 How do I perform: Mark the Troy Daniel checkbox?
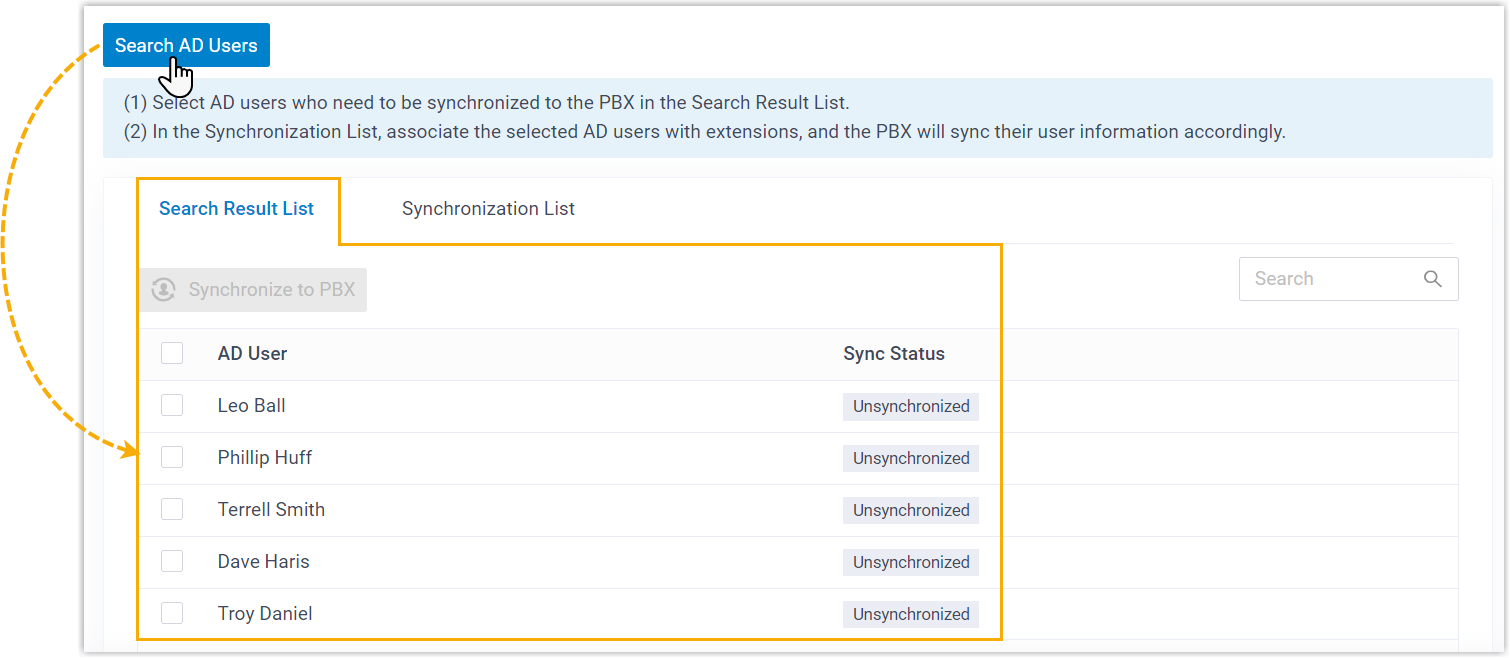[x=172, y=613]
